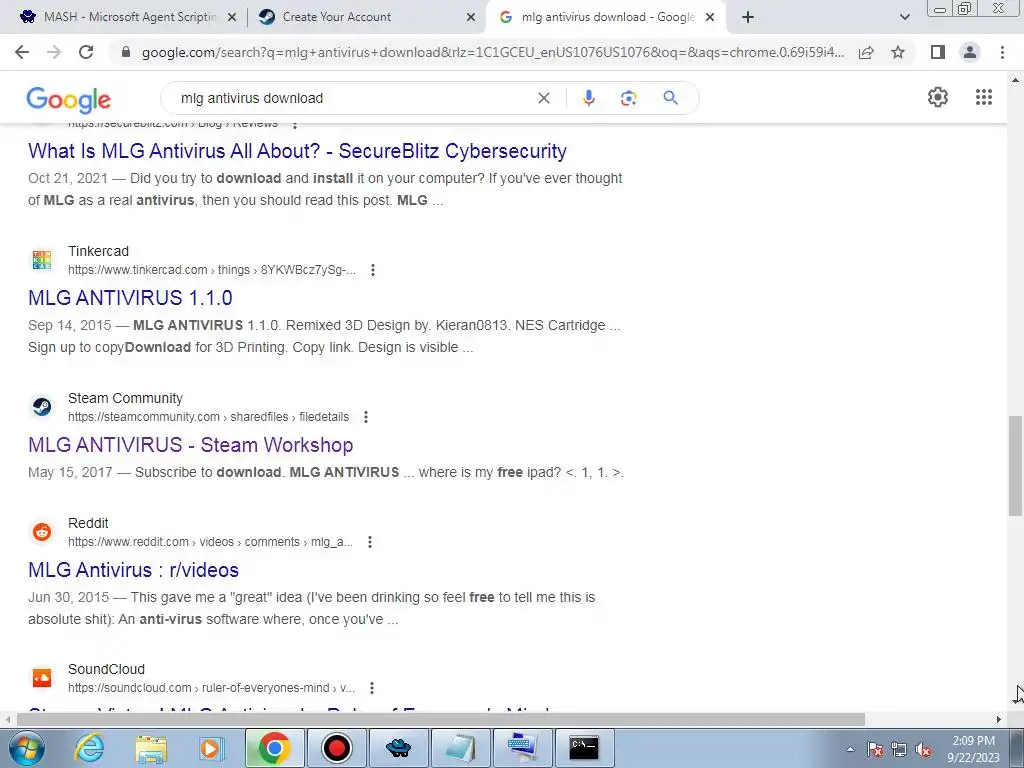The image size is (1024, 768).
Task: Click the horizontal scroll right arrow
Action: tap(999, 720)
